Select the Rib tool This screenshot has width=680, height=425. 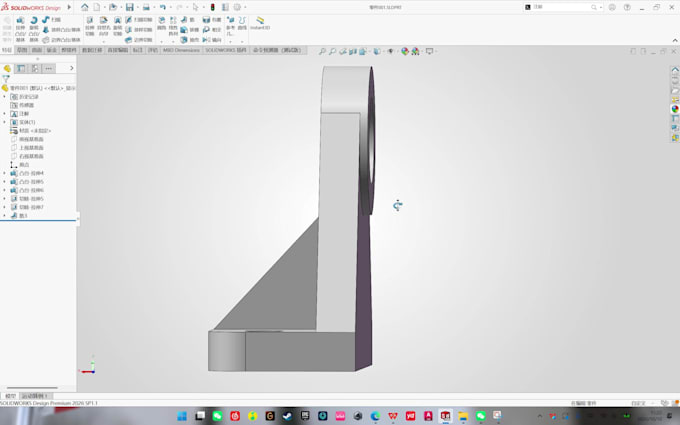(x=188, y=20)
